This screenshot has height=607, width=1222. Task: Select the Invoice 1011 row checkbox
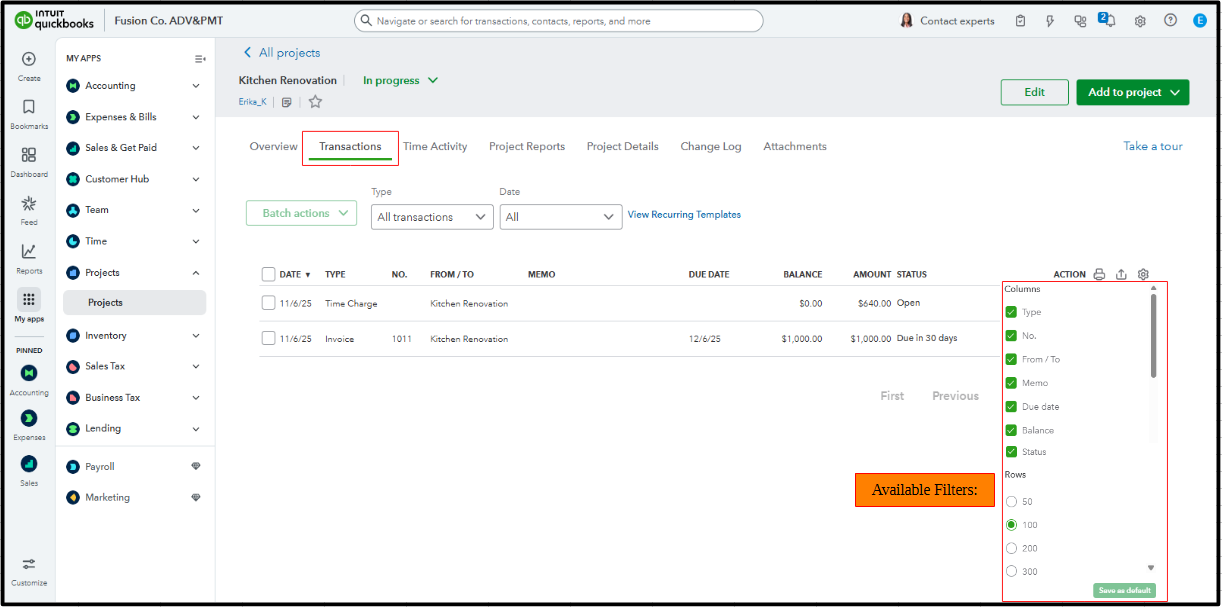coord(268,339)
